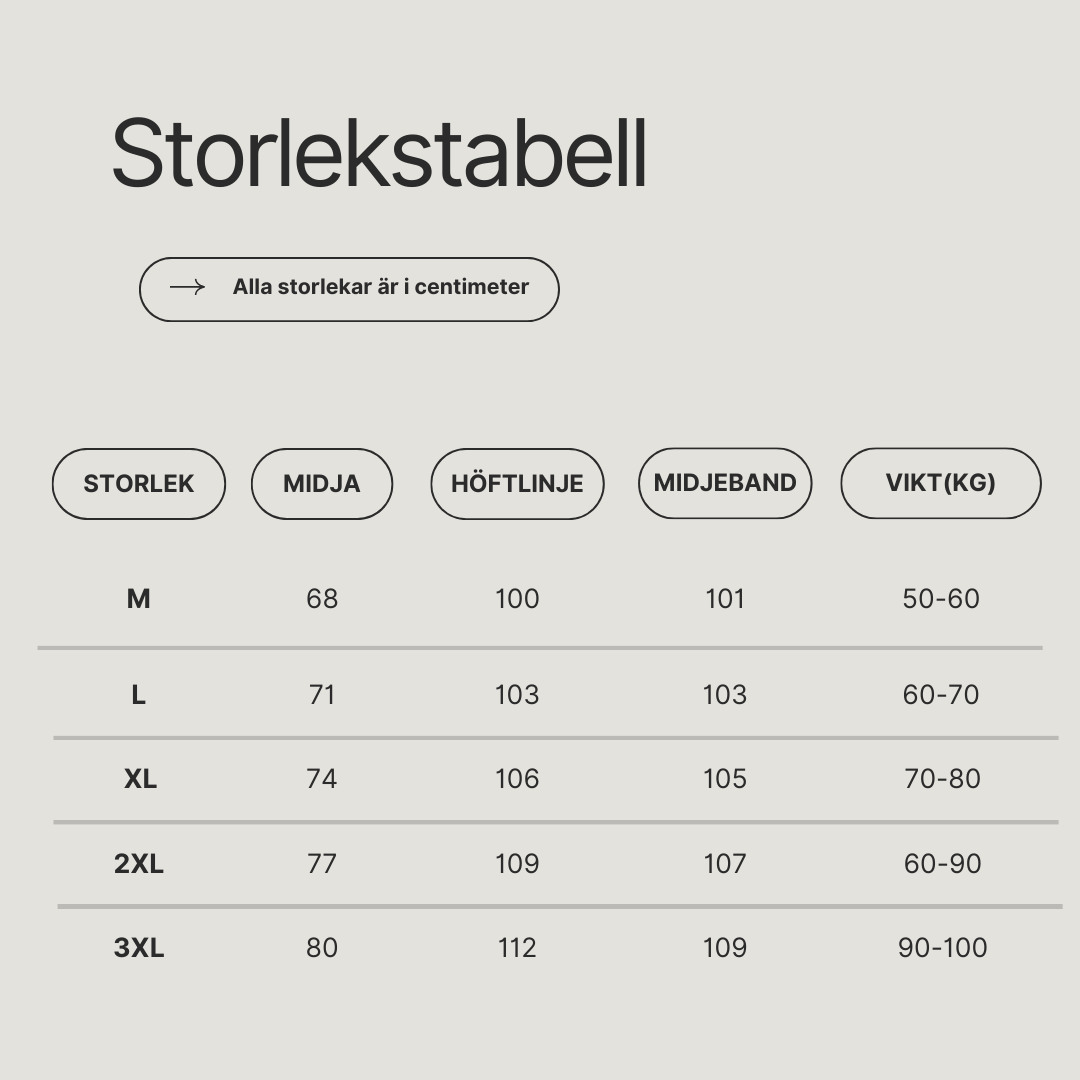Click weight range 60-90 for 2XL
Viewport: 1080px width, 1080px height.
pos(942,863)
